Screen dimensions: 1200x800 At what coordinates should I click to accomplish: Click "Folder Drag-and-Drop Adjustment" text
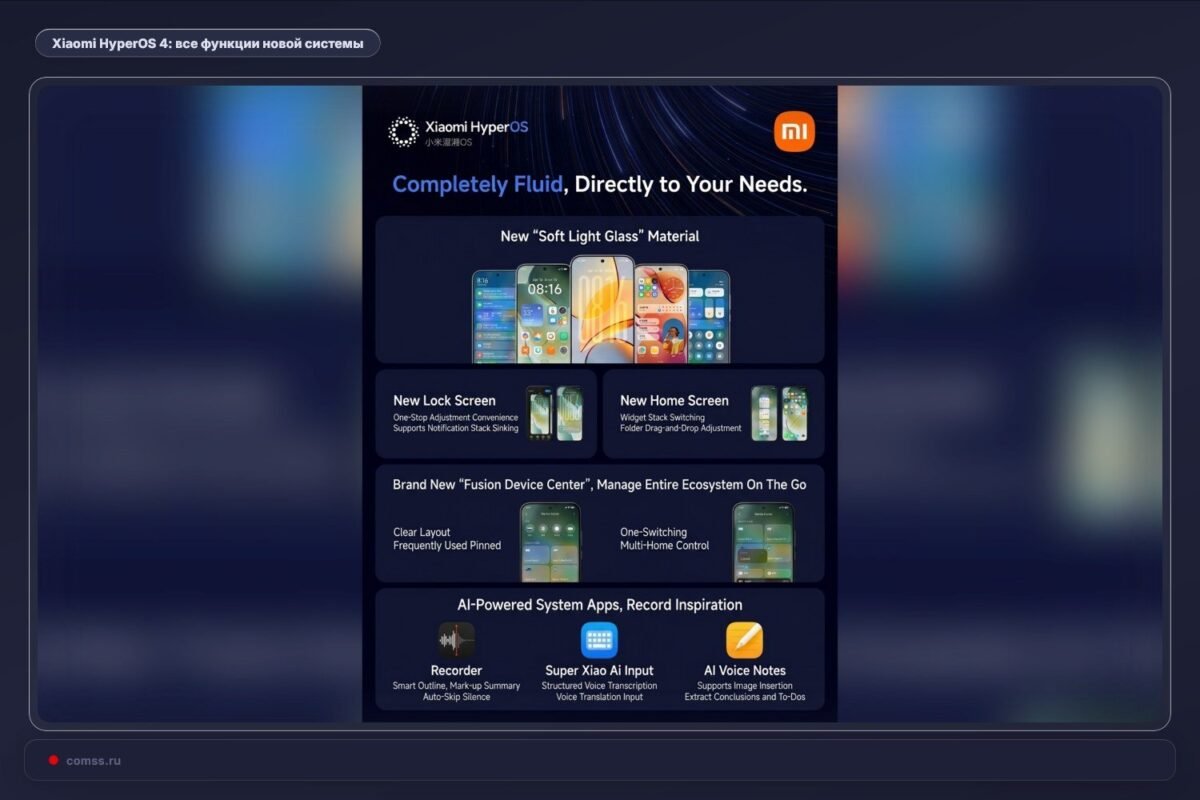point(681,429)
